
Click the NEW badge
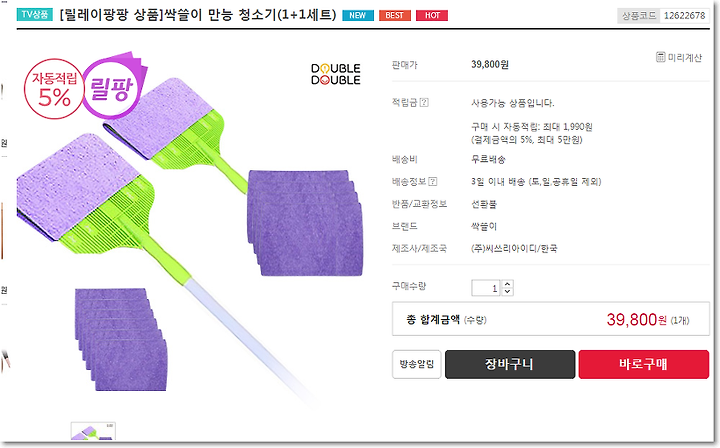tap(358, 15)
